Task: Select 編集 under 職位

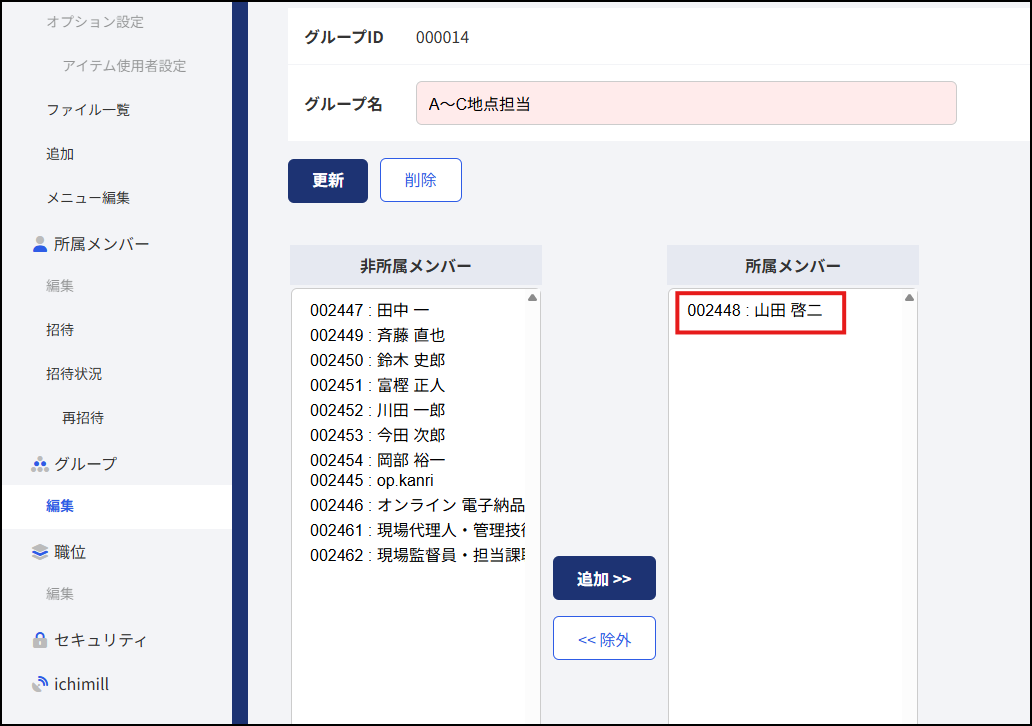Action: [x=60, y=594]
